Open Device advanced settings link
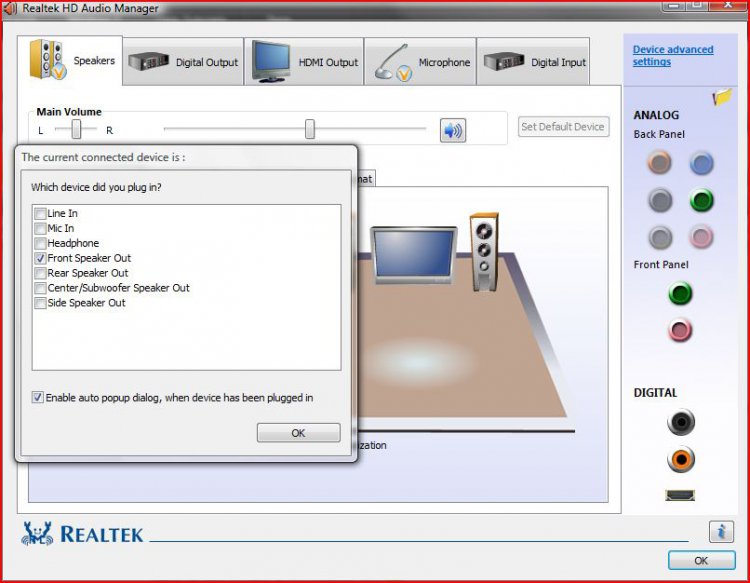Viewport: 750px width, 583px height. tap(672, 56)
